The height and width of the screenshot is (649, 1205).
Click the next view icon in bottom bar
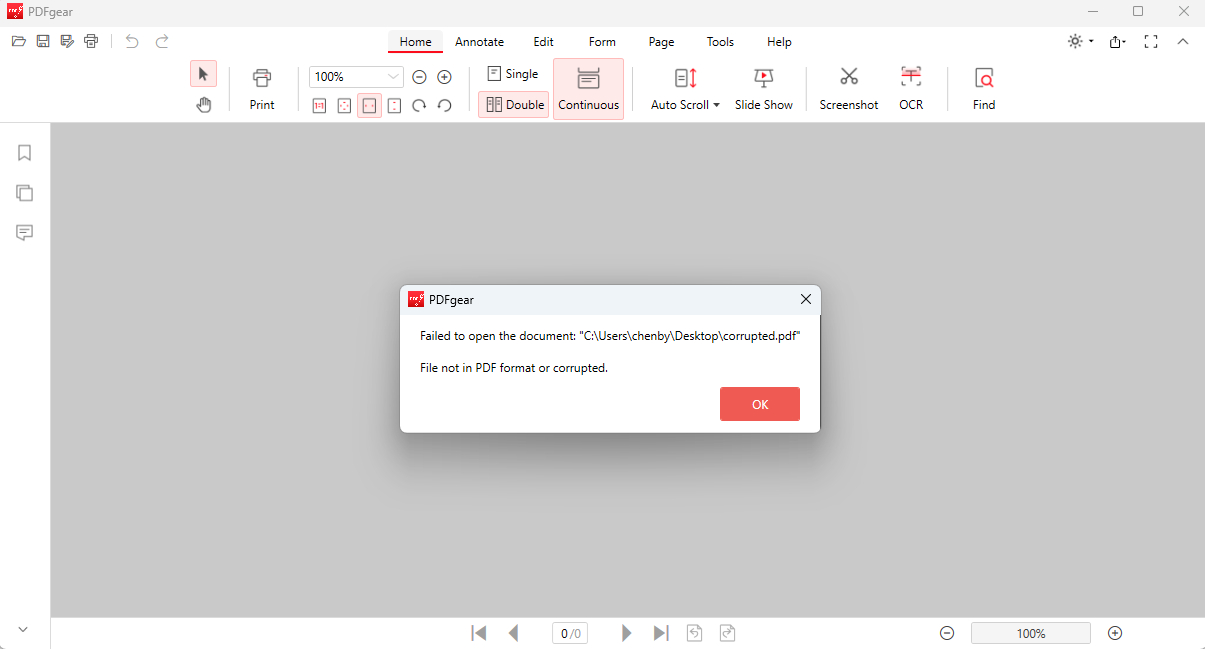click(728, 633)
